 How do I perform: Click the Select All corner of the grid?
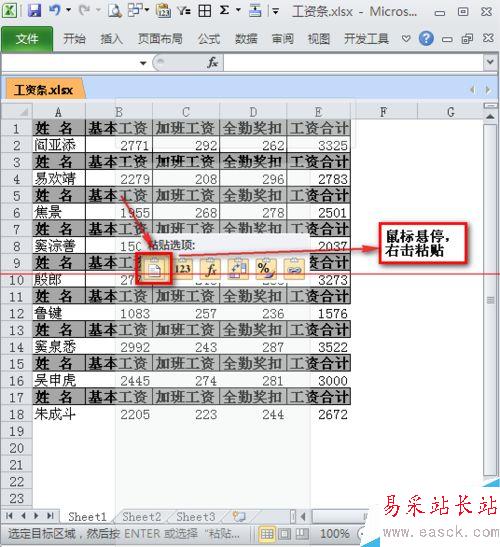tap(17, 112)
